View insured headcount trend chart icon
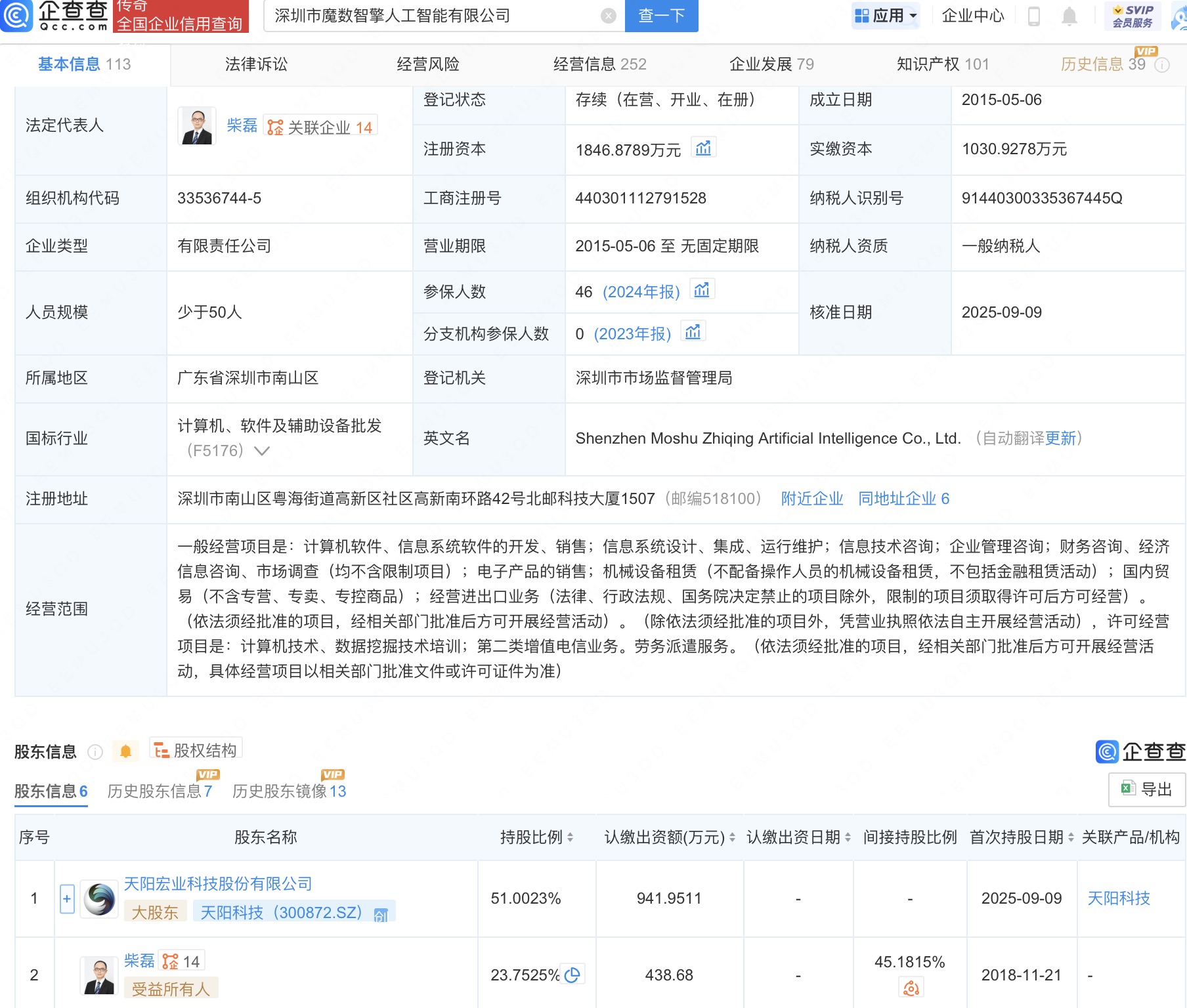 [702, 290]
